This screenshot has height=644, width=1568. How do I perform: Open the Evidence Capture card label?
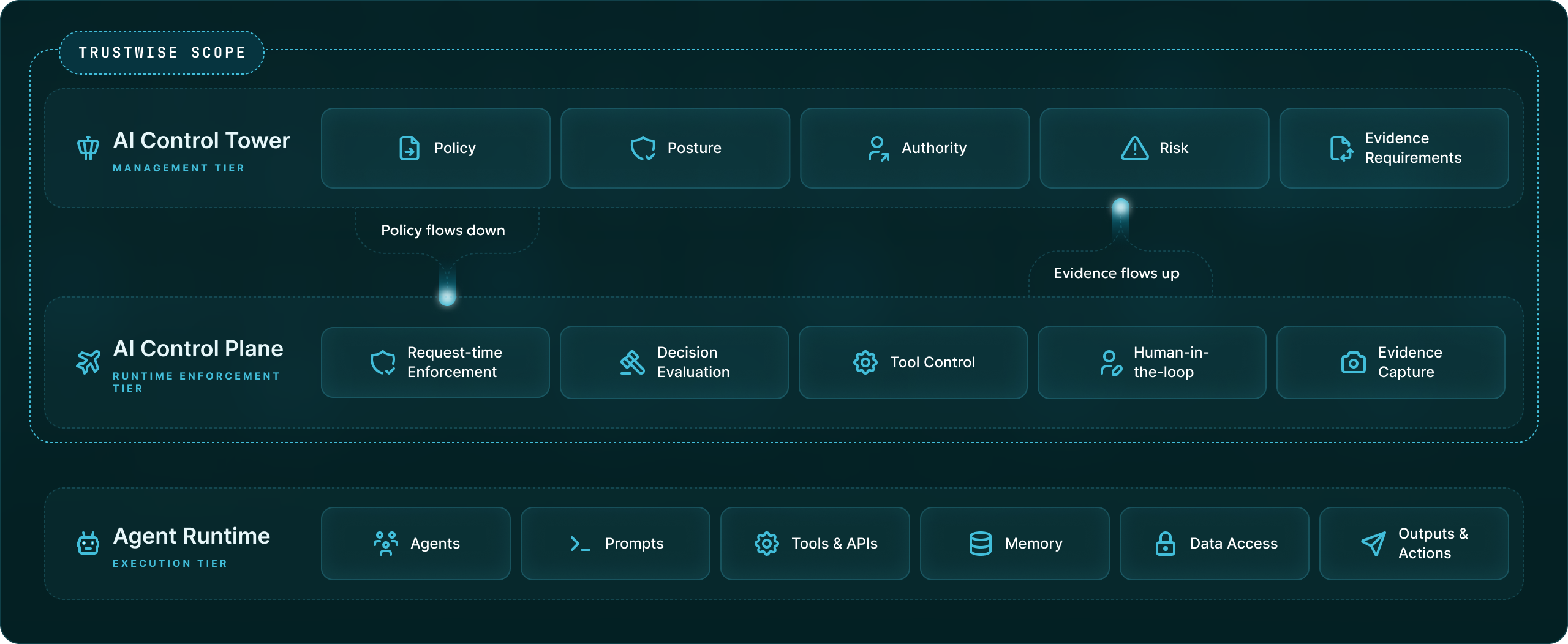tap(1410, 362)
